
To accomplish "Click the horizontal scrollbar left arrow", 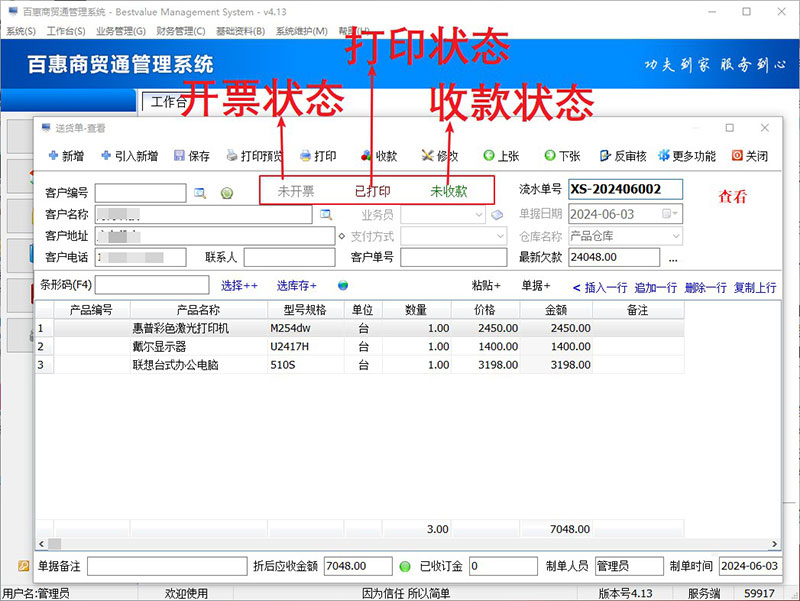I will click(x=42, y=544).
